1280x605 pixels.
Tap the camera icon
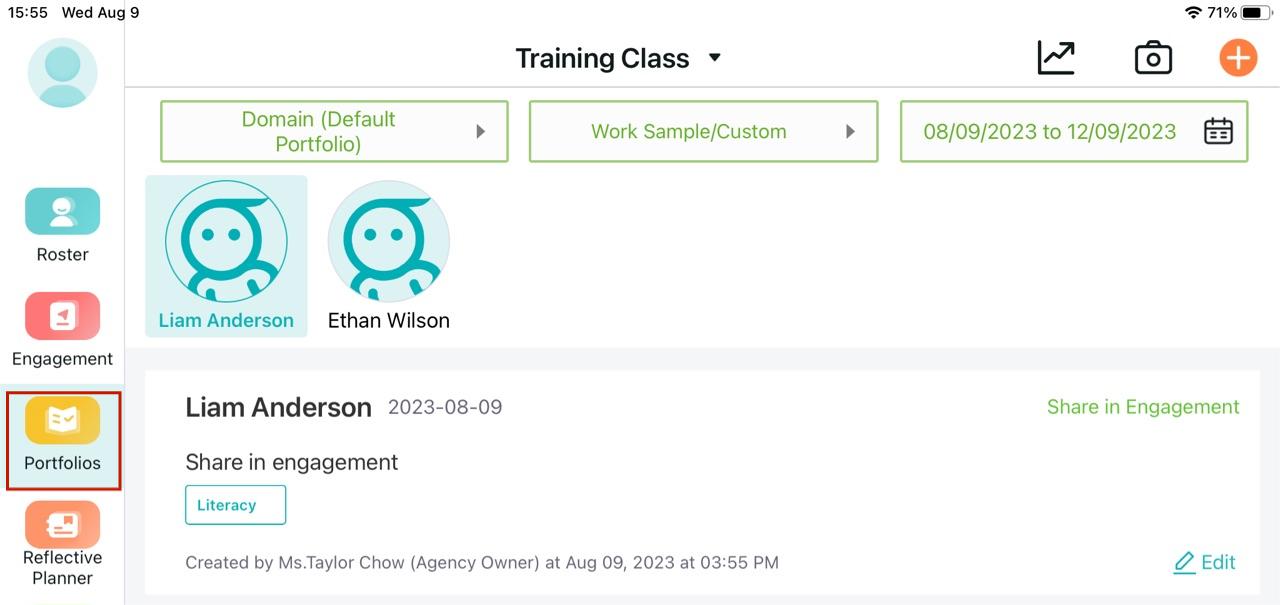coord(1153,58)
